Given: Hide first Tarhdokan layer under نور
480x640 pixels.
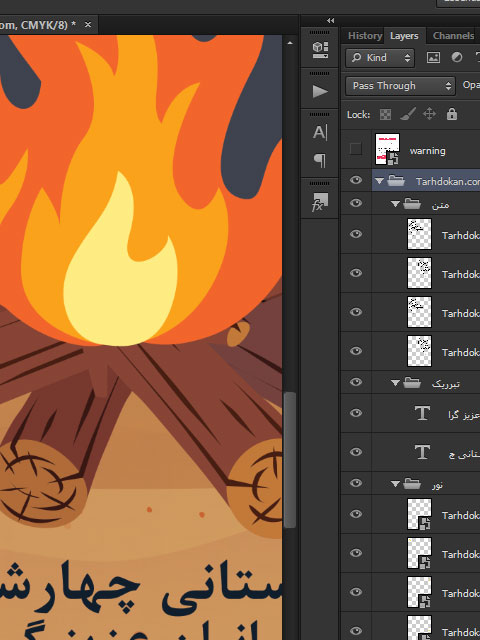Looking at the screenshot, I should coord(356,514).
